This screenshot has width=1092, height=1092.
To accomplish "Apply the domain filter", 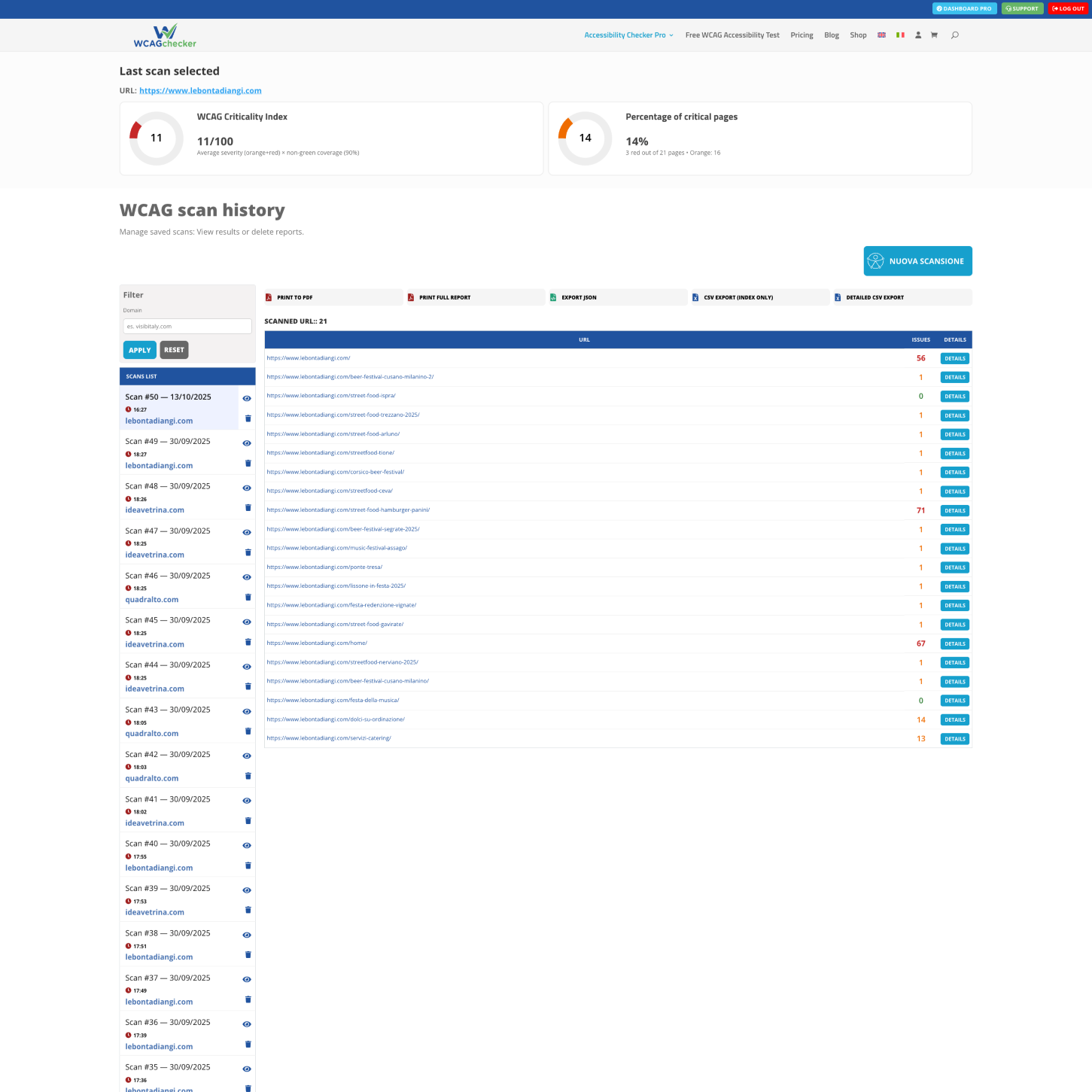I will (x=139, y=350).
